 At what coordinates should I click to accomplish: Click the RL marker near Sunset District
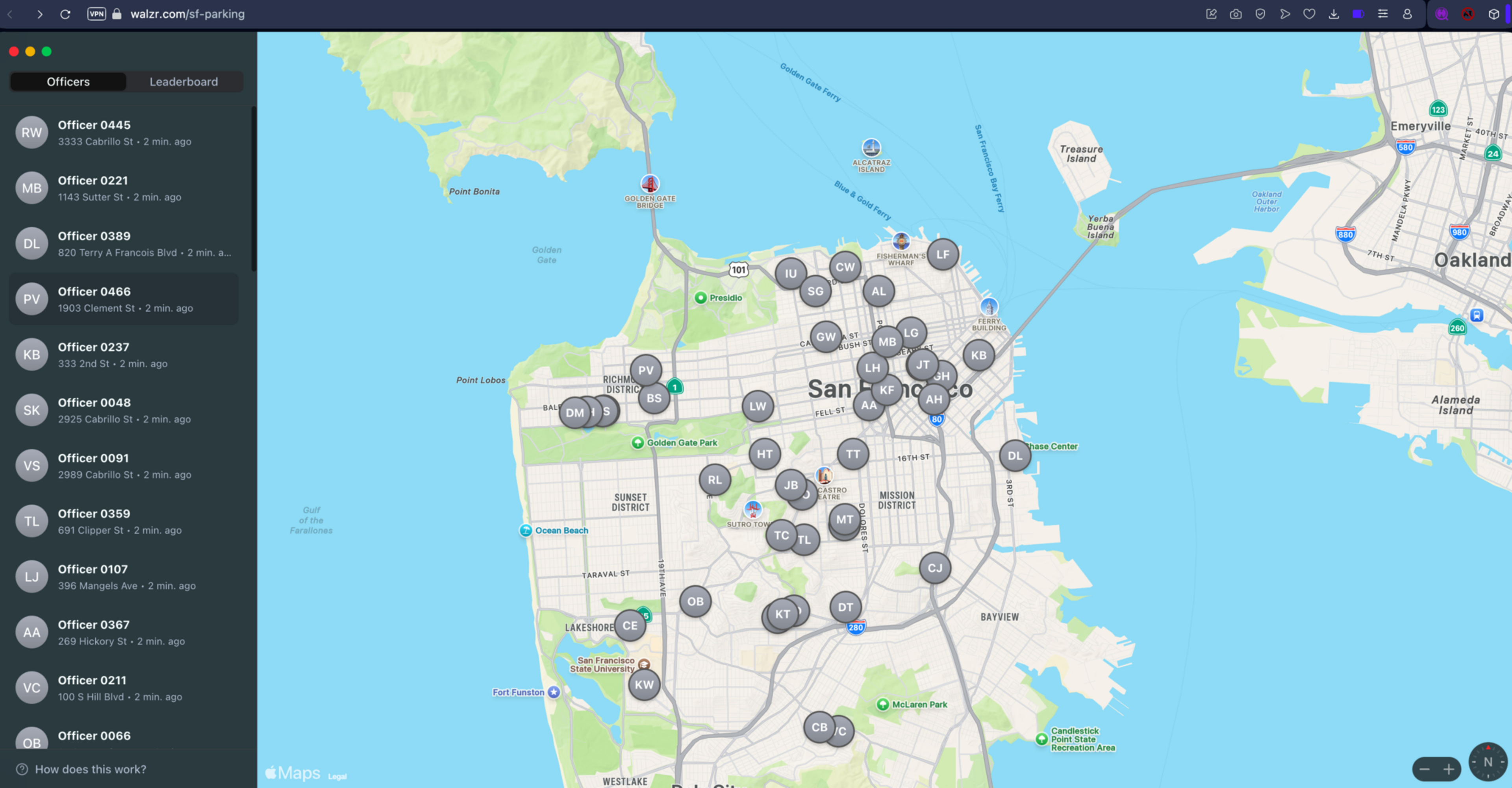(714, 479)
